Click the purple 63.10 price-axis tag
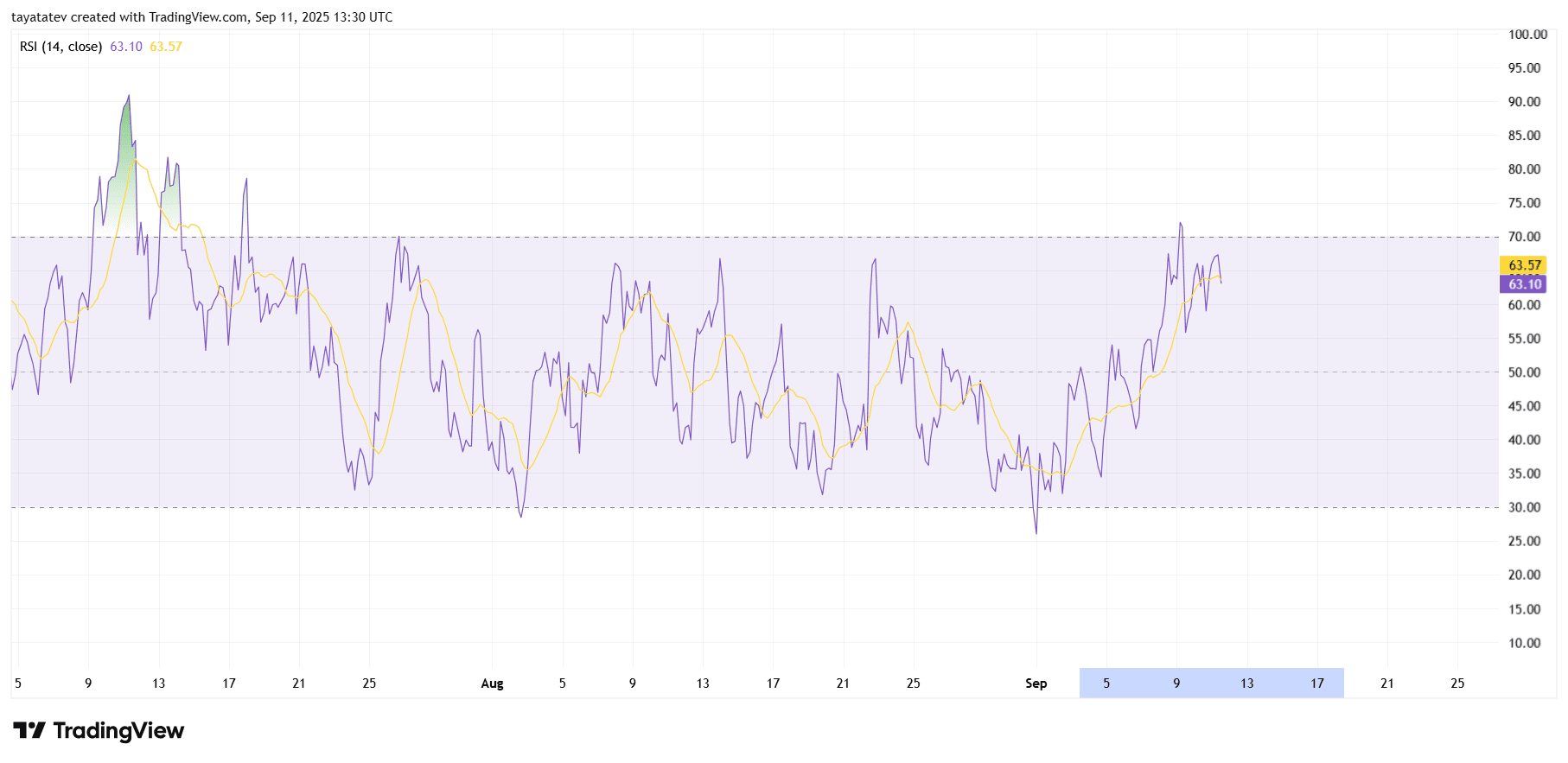Screen dimensions: 1568x763 tap(1524, 284)
